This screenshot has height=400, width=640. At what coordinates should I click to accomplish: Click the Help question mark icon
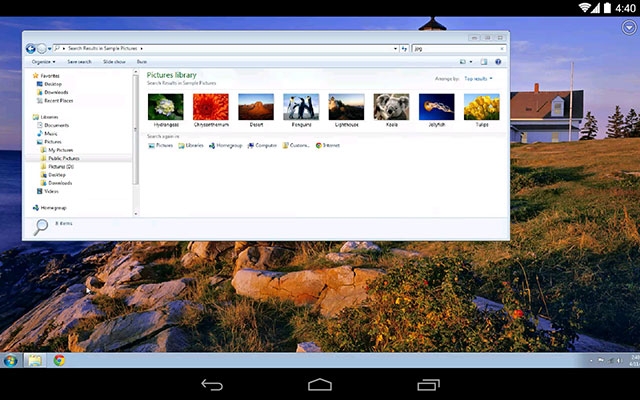(x=497, y=61)
